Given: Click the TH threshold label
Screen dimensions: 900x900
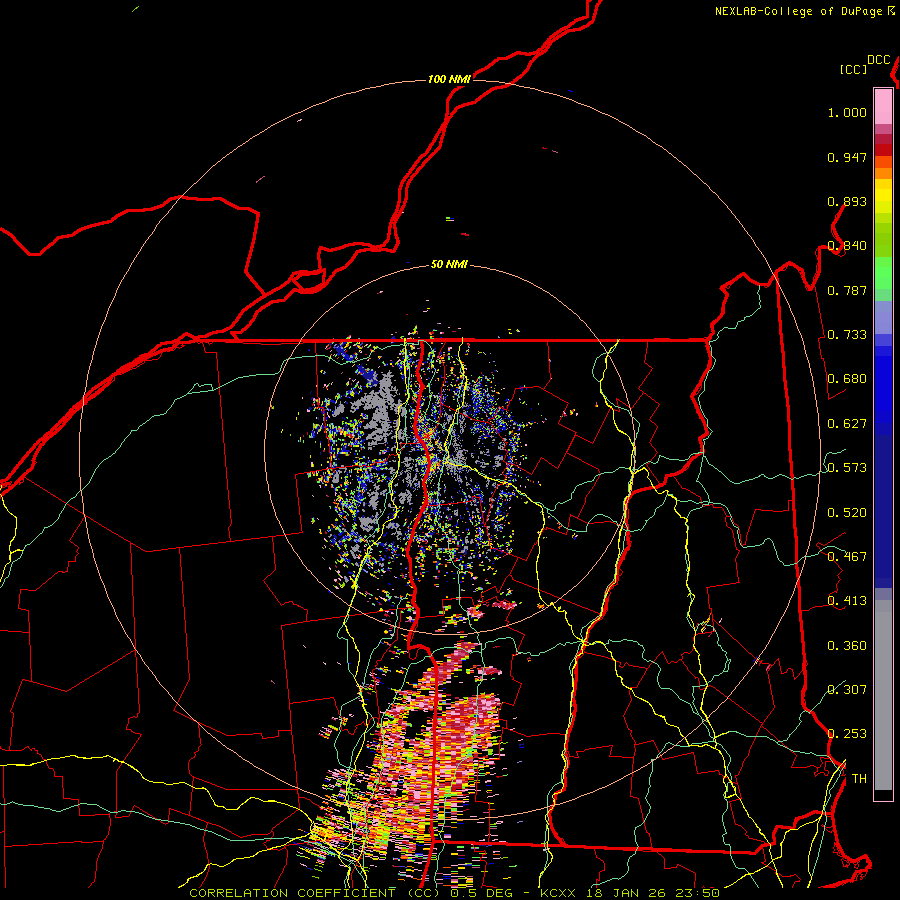Looking at the screenshot, I should 859,779.
